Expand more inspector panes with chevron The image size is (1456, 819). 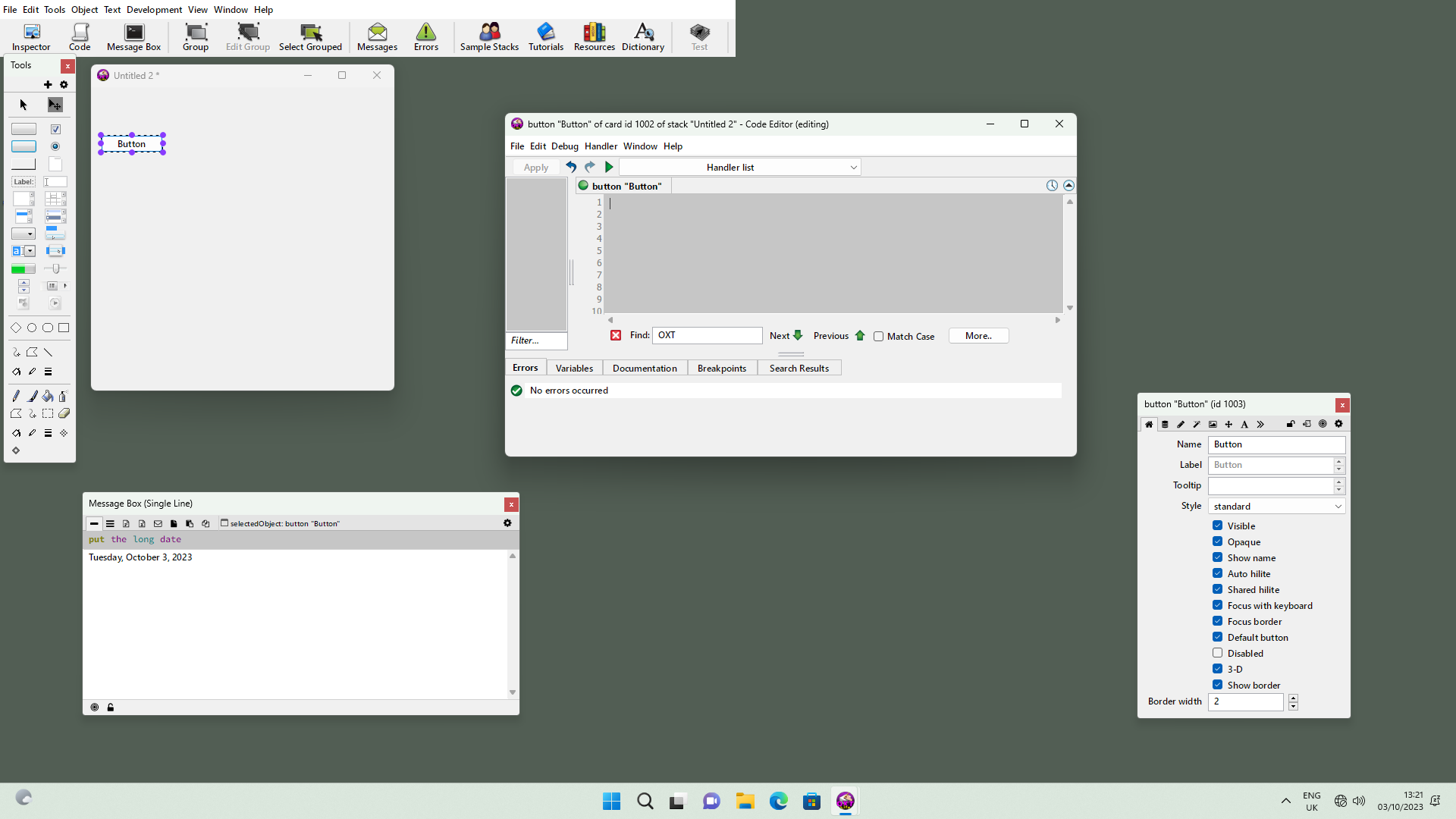pyautogui.click(x=1260, y=424)
